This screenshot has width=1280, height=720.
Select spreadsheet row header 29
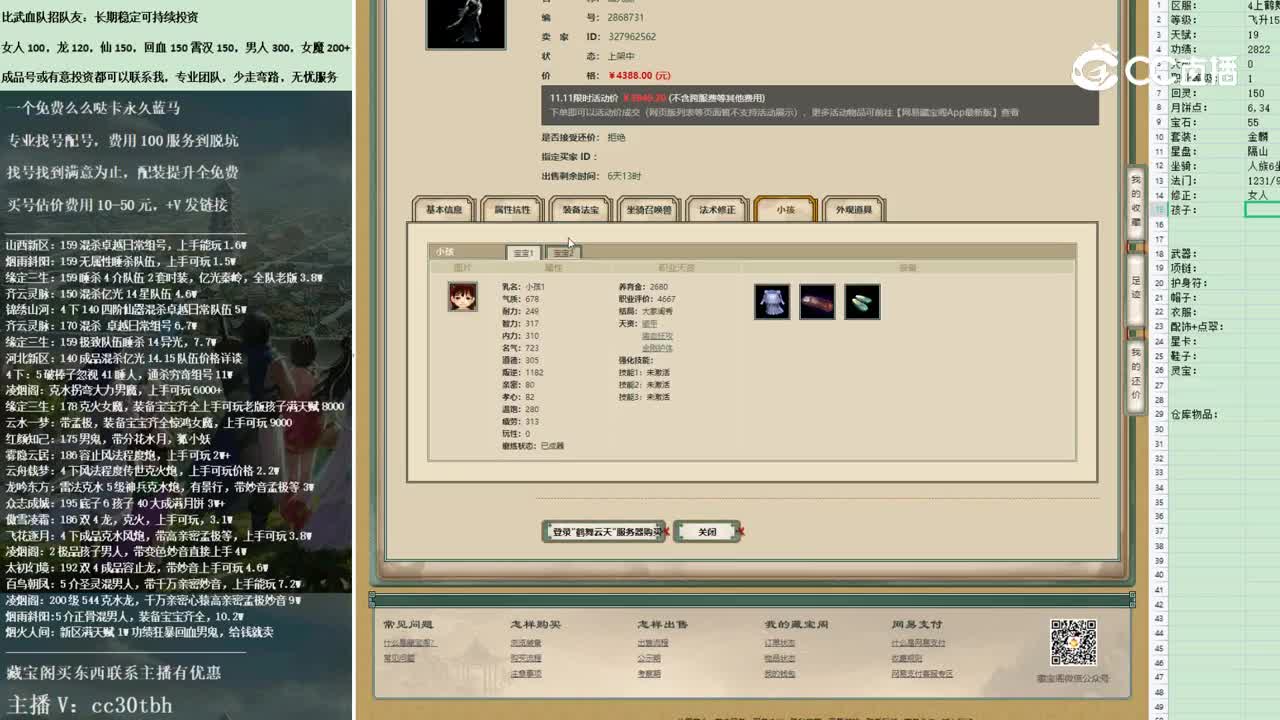pos(1158,415)
